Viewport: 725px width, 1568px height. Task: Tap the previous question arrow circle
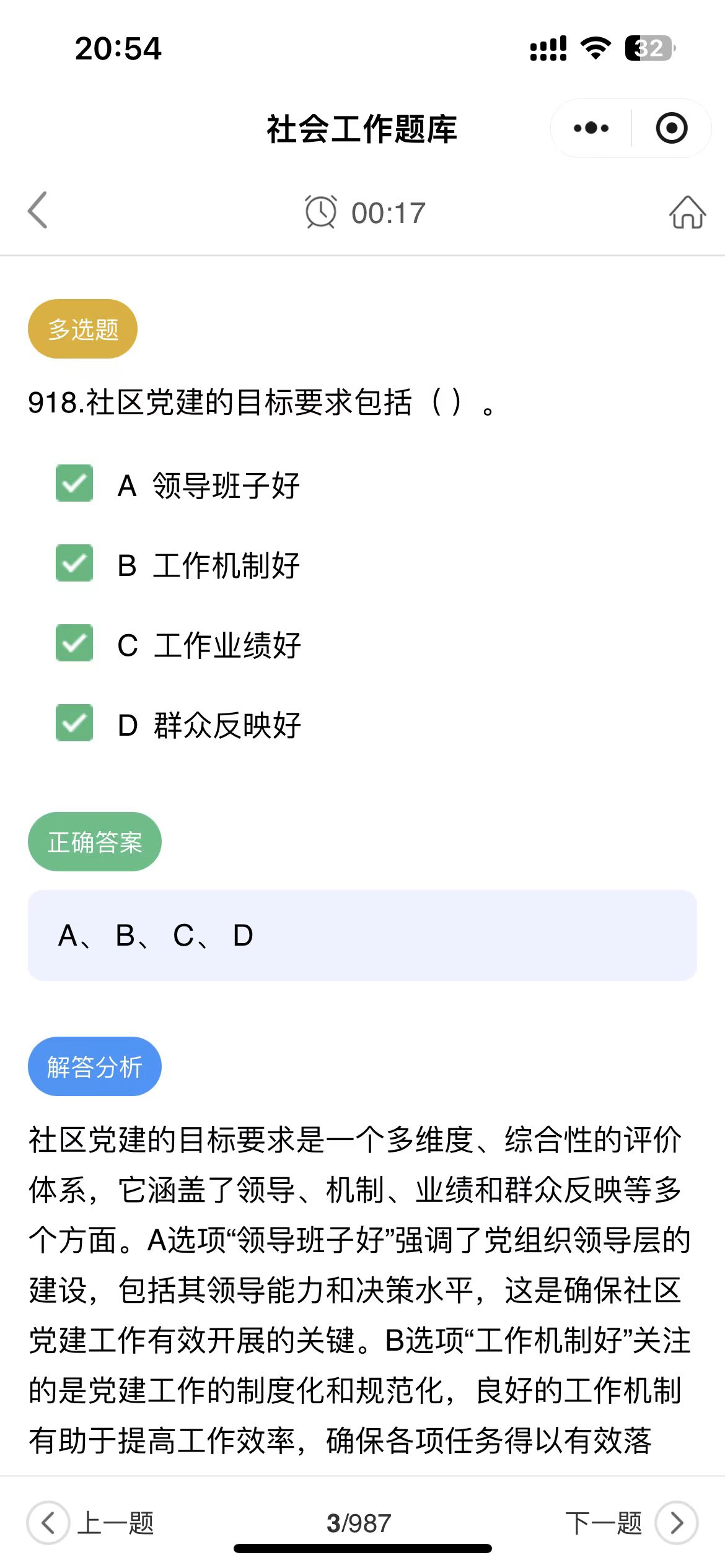point(48,1523)
